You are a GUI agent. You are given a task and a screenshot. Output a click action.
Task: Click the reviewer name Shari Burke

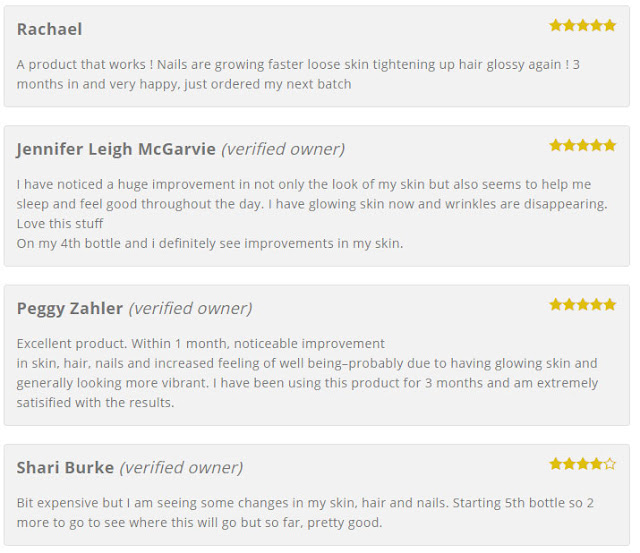coord(65,467)
